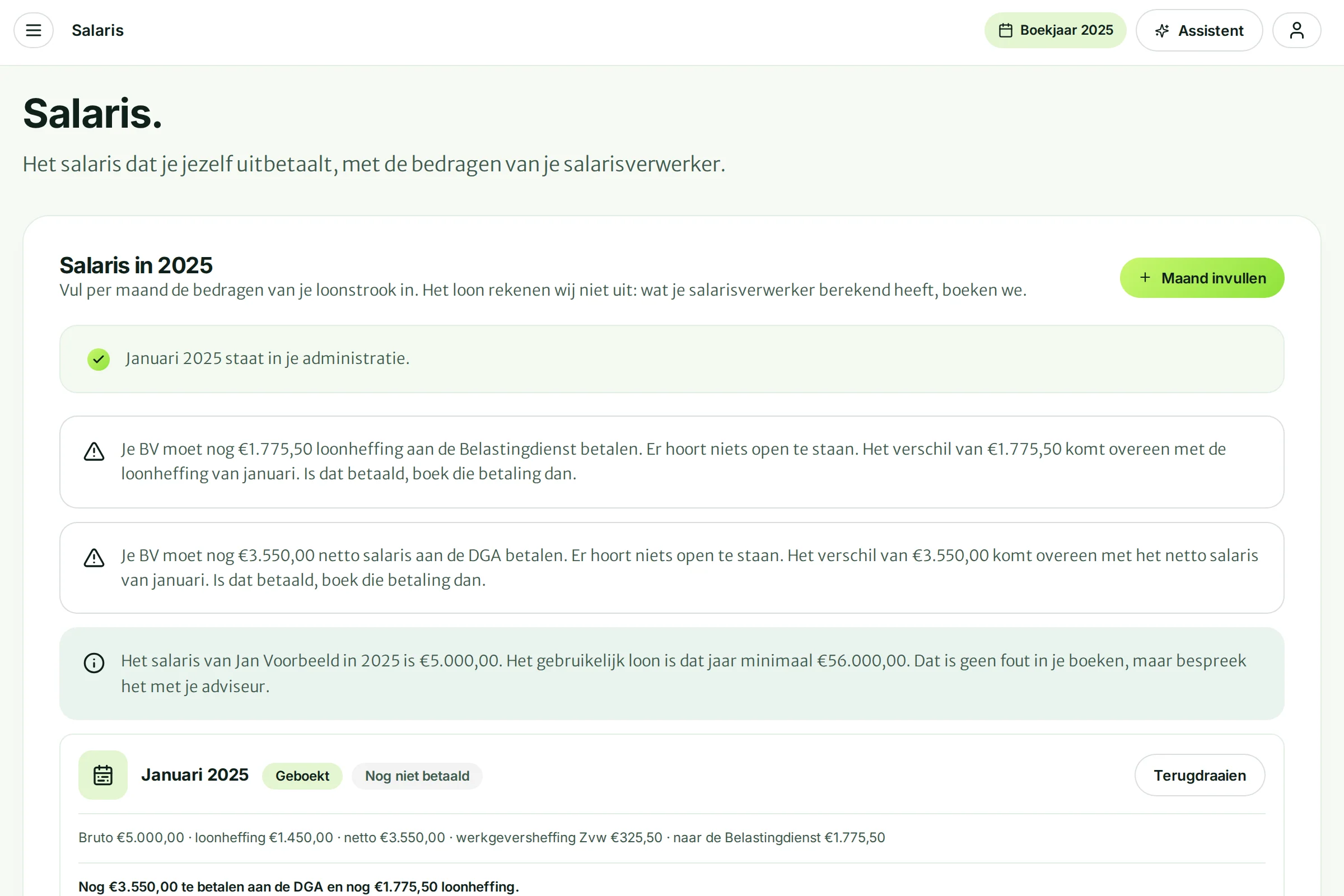Click 'Nog €3.550,00 te betalen' line
Viewport: 1344px width, 896px height.
(299, 887)
